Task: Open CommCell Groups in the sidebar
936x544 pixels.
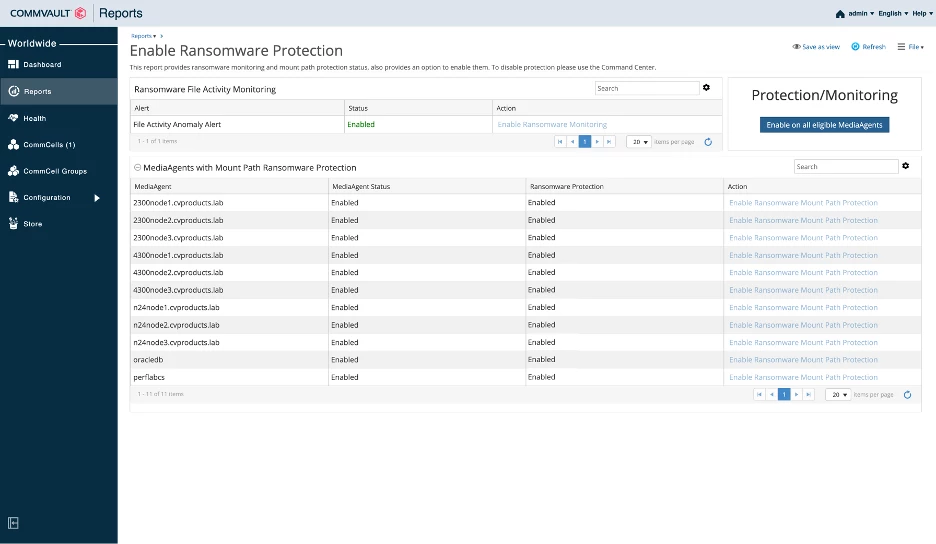Action: pos(54,171)
